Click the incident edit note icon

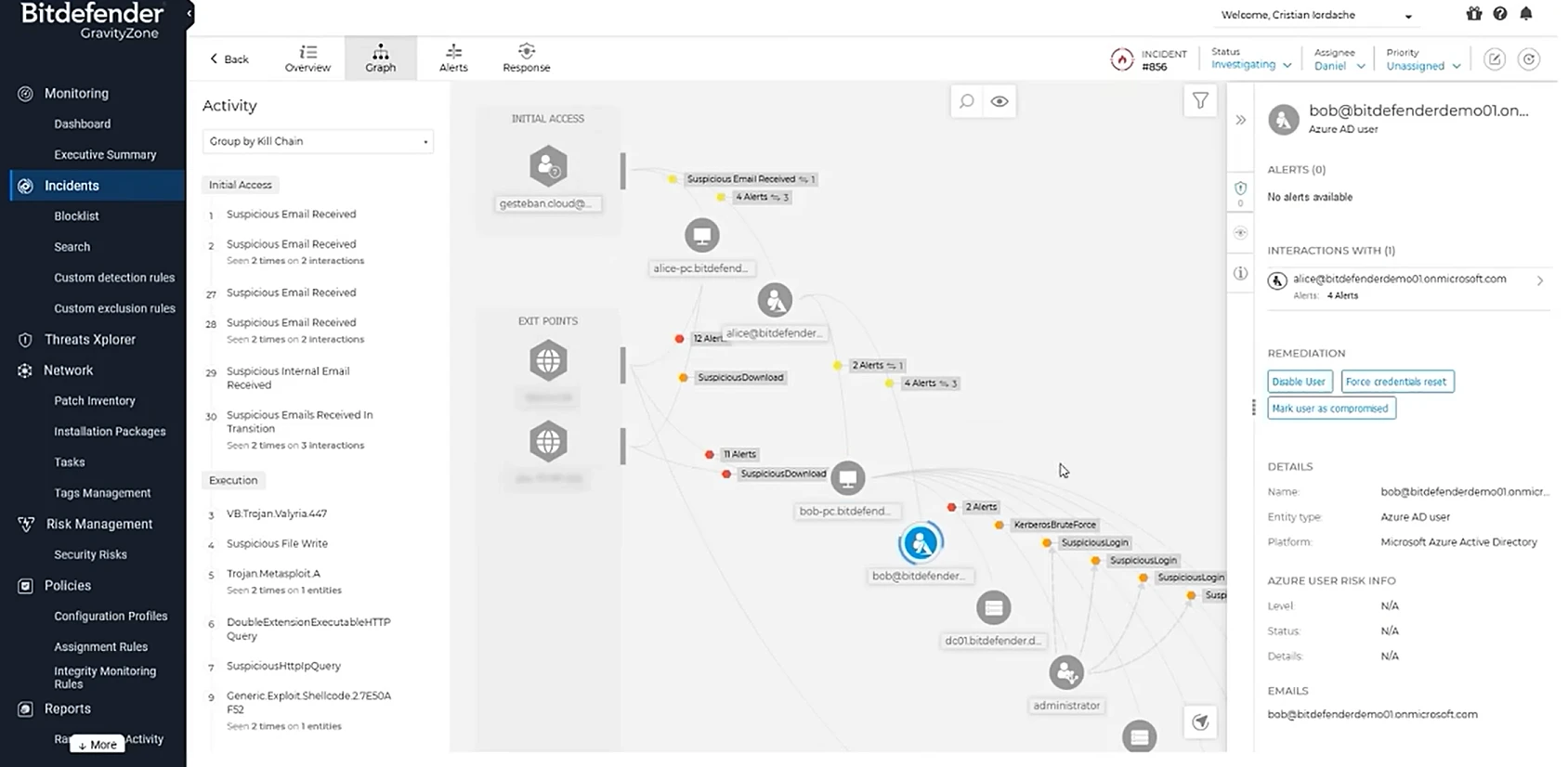(x=1495, y=59)
